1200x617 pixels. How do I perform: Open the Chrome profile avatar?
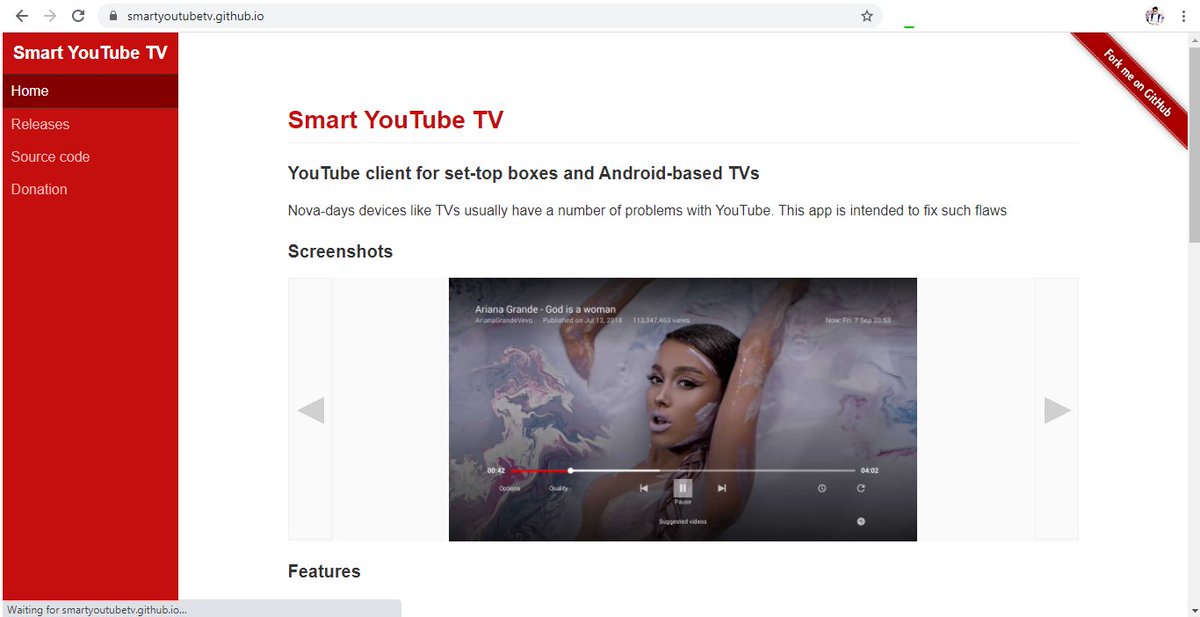pos(1154,16)
